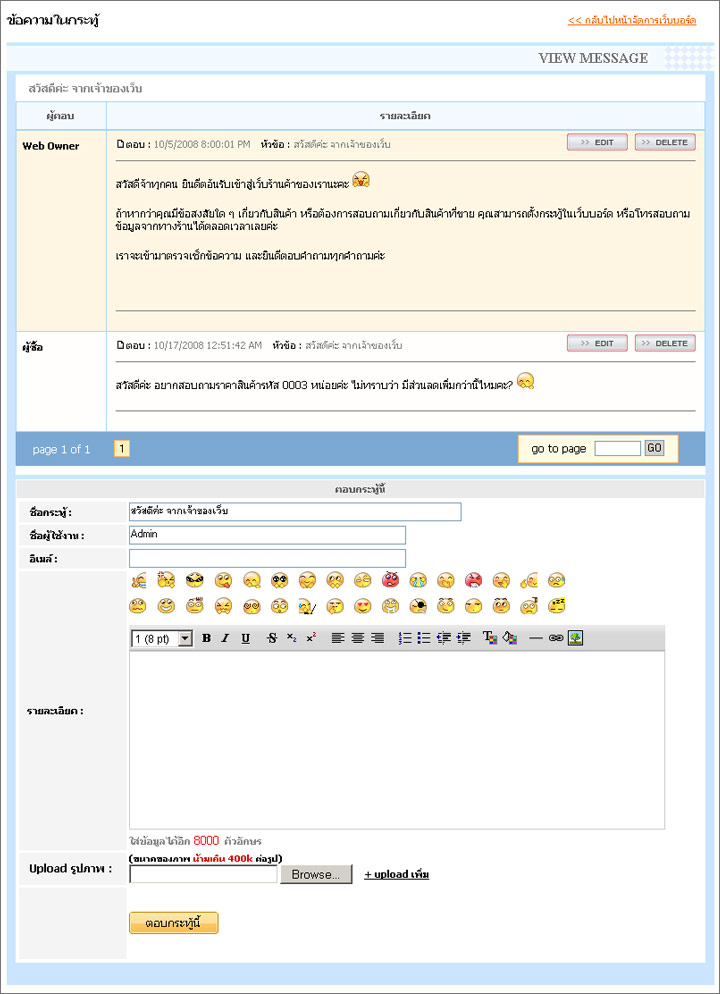This screenshot has width=720, height=994.
Task: Apply superscript formatting
Action: coord(311,638)
